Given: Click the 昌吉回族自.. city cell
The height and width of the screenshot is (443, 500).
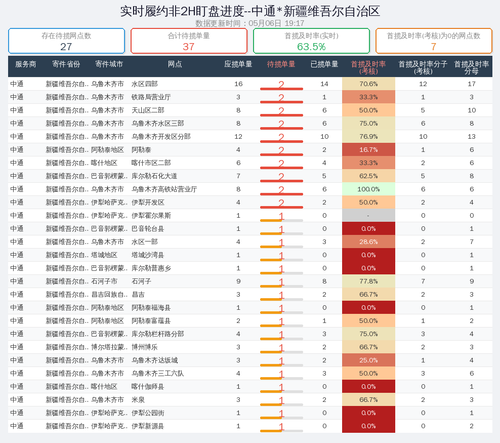Looking at the screenshot, I should [x=109, y=295].
